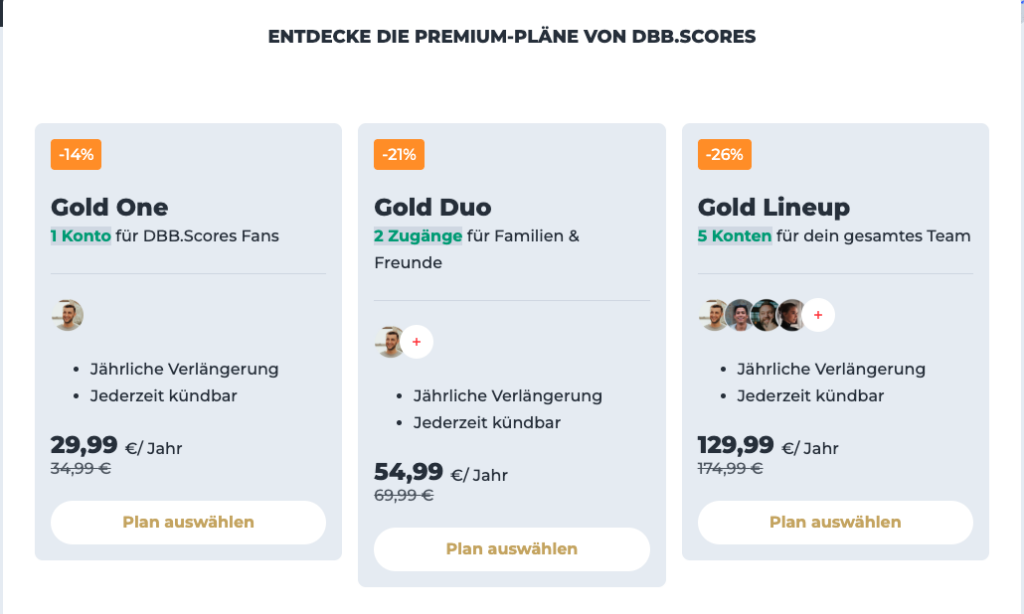Click the -14% discount badge

pos(76,155)
